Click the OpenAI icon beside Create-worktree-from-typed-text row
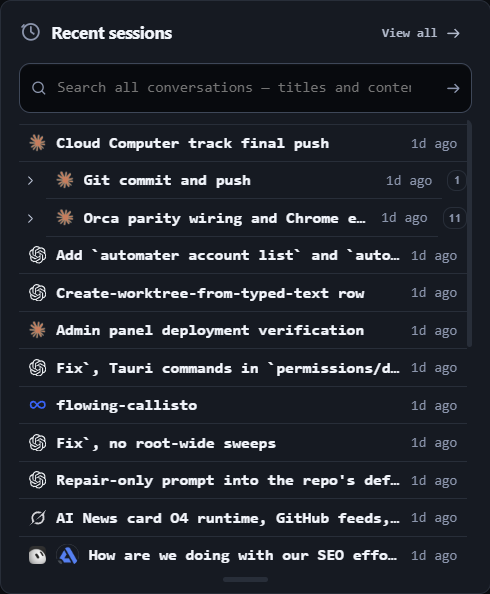 (x=38, y=293)
